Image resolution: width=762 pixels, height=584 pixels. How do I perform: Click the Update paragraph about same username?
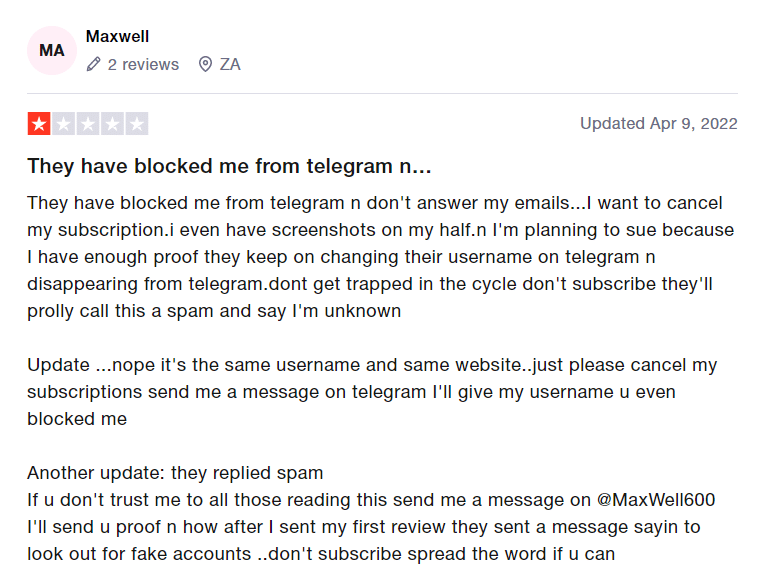point(372,392)
